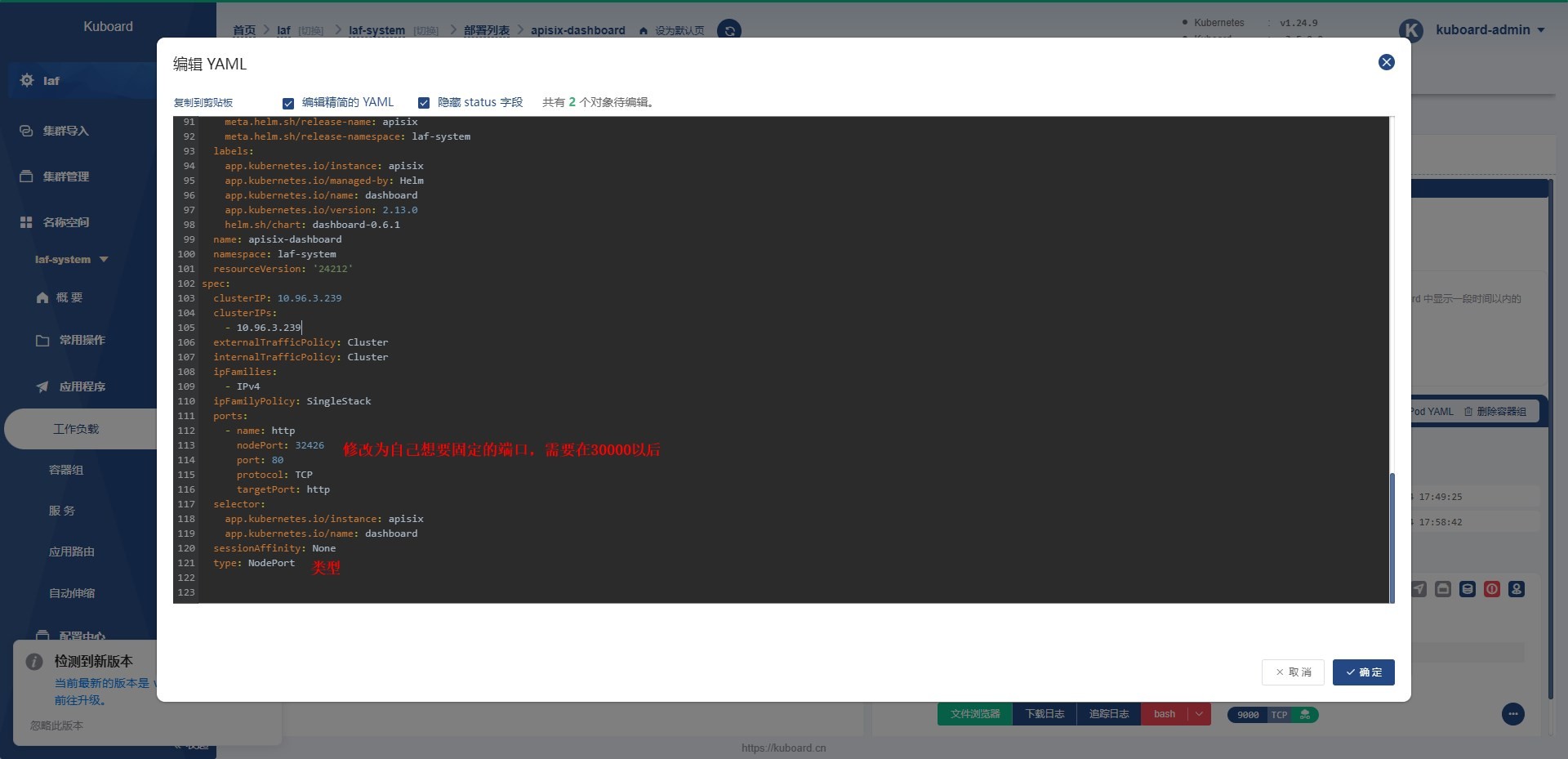1568x759 pixels.
Task: Click the 9000 port badge
Action: [x=1248, y=715]
